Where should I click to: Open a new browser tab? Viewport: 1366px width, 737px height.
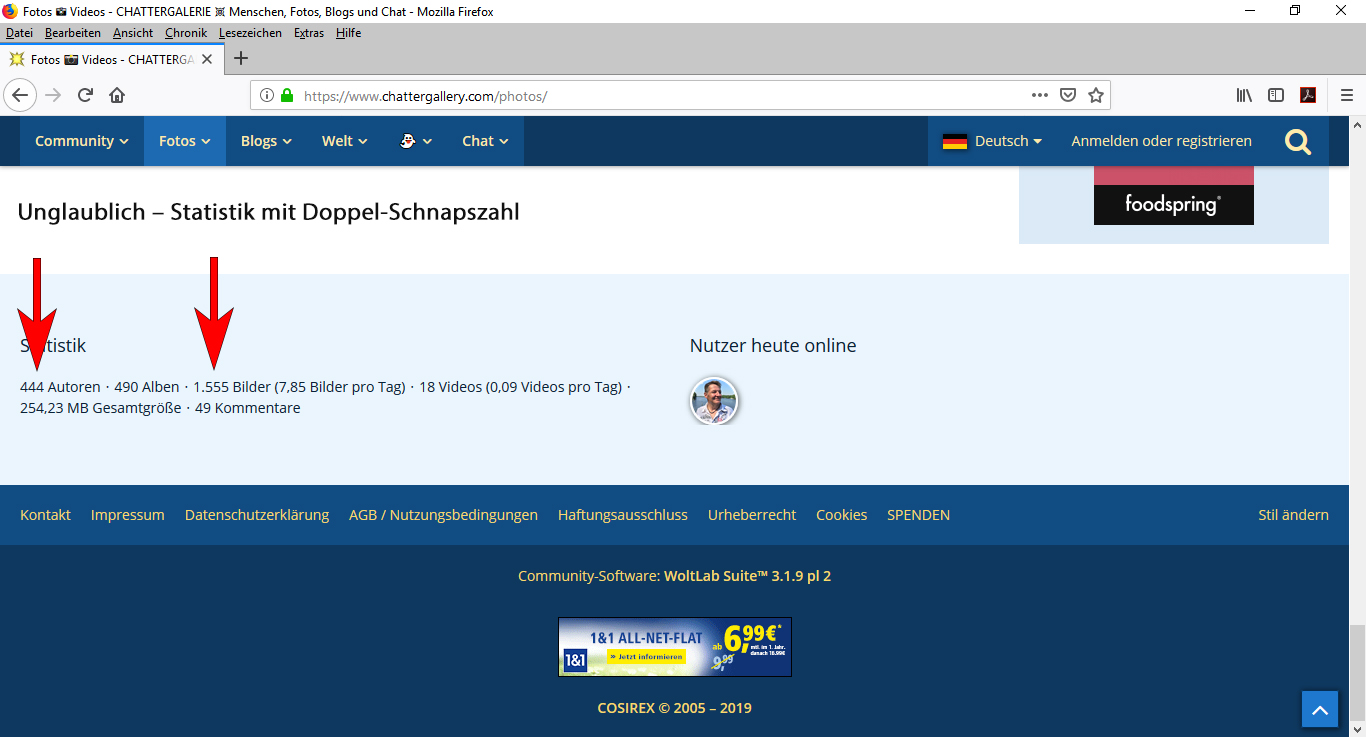point(240,58)
